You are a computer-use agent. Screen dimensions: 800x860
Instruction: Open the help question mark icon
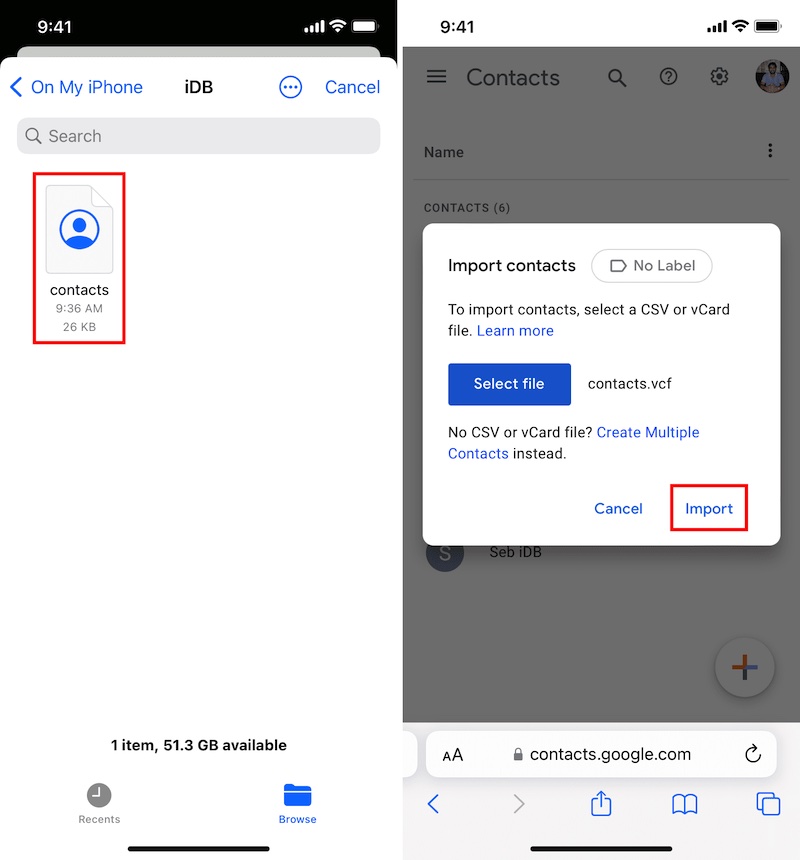tap(668, 77)
